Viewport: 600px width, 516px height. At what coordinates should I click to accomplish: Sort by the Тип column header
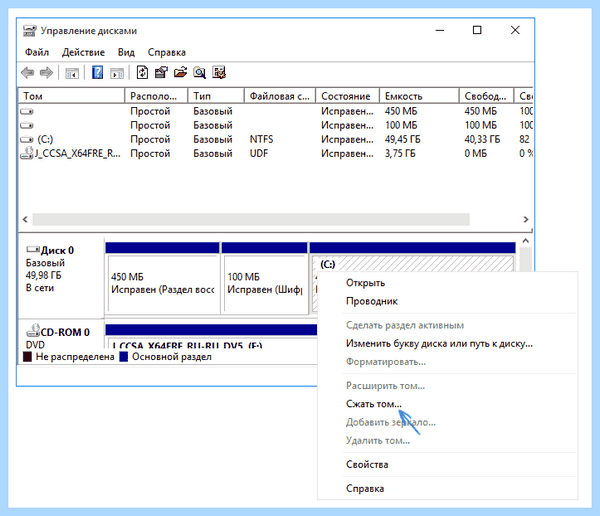click(x=216, y=96)
